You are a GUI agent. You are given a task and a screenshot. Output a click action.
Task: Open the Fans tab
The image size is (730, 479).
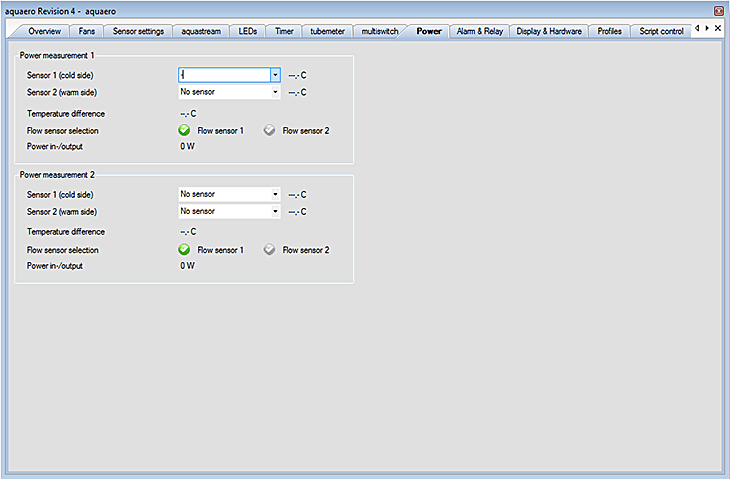[x=88, y=31]
